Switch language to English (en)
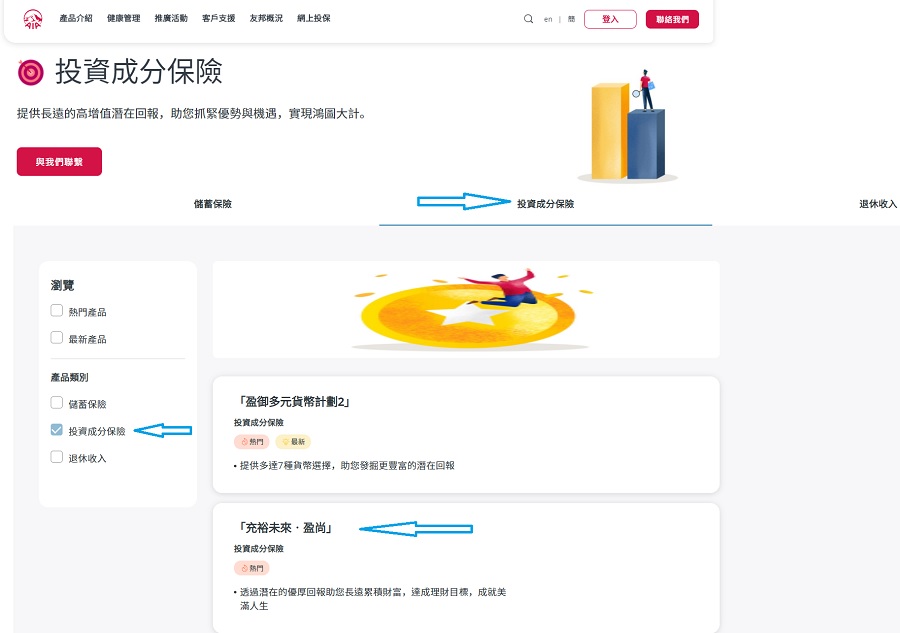 [548, 19]
